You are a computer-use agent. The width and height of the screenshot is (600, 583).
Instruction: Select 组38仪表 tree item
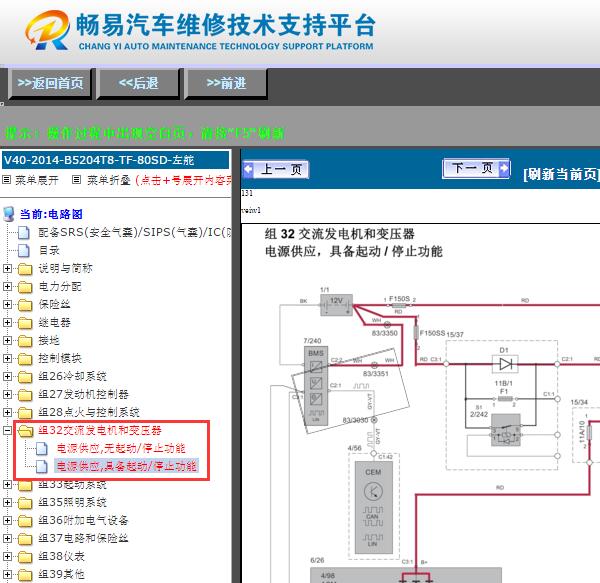pyautogui.click(x=62, y=556)
